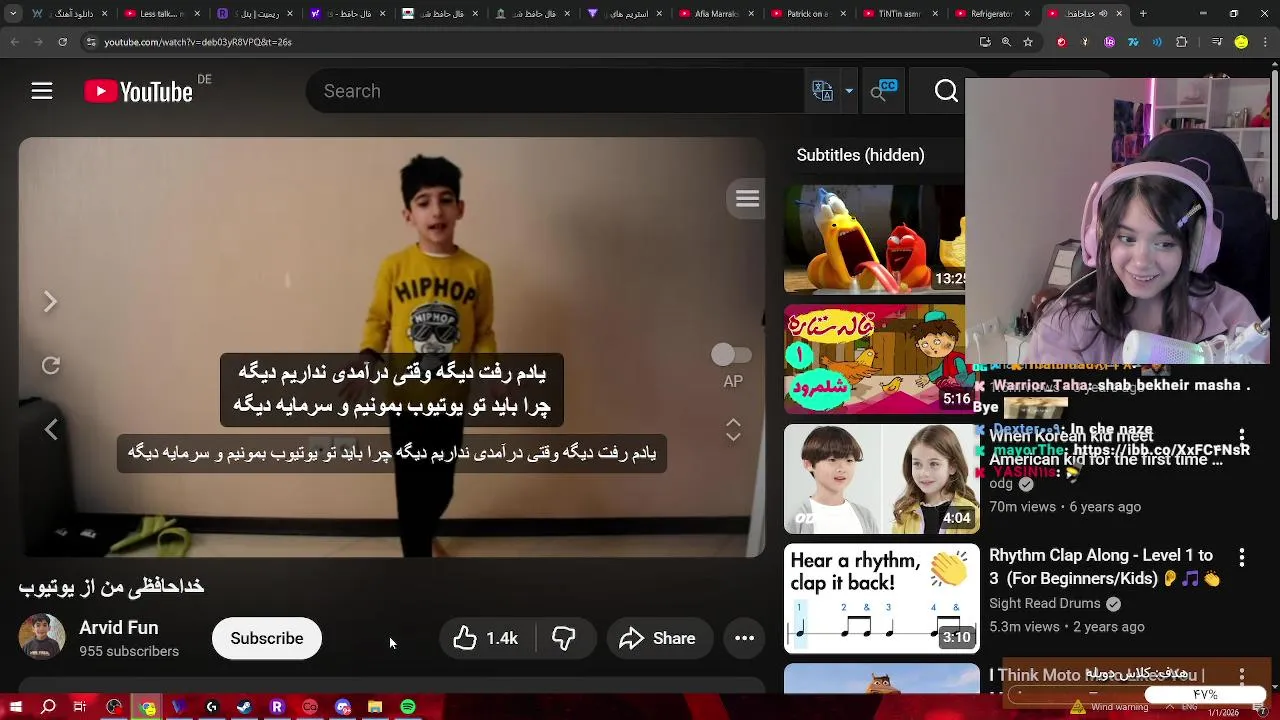
Task: Click the right chevron on video overlay
Action: (50, 302)
